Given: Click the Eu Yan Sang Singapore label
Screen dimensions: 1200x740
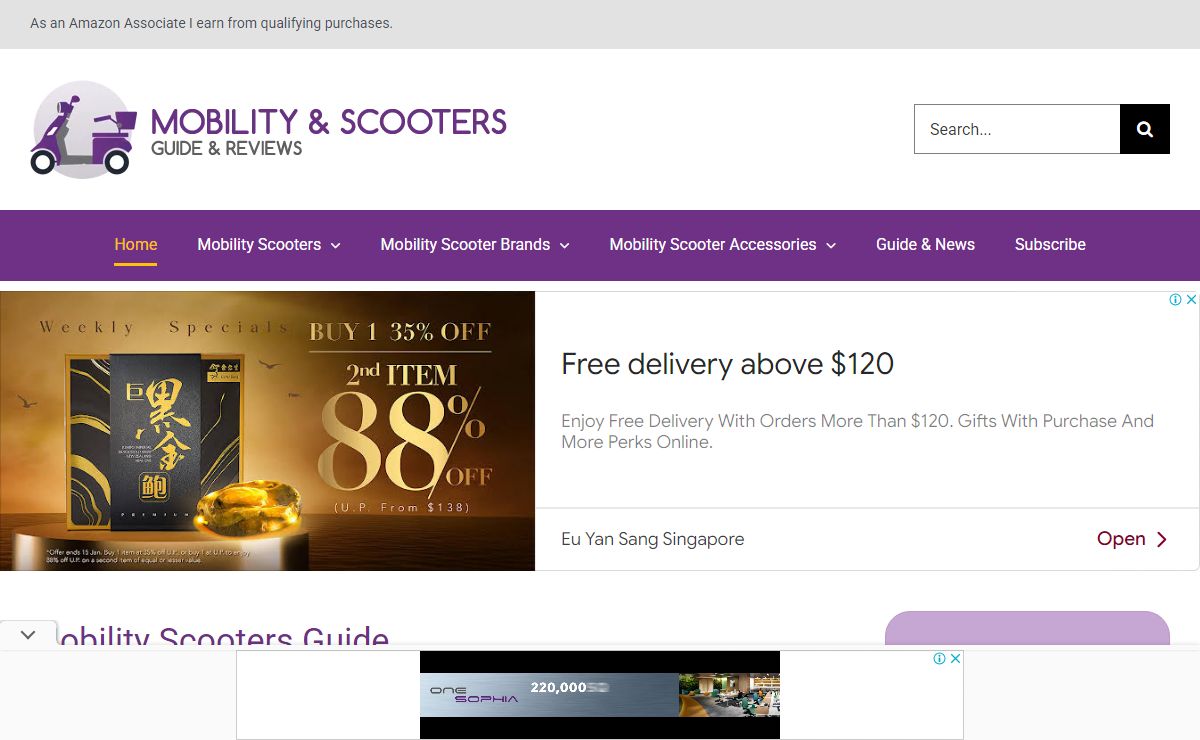Looking at the screenshot, I should pyautogui.click(x=652, y=539).
